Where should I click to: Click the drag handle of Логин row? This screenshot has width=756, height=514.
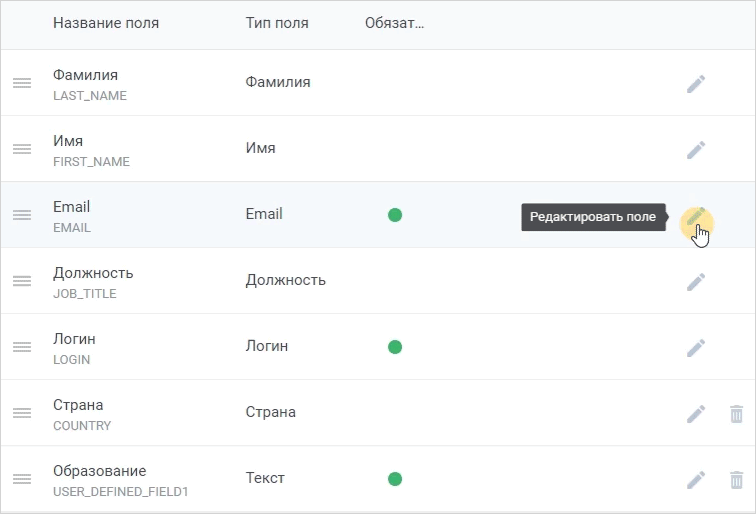[22, 347]
